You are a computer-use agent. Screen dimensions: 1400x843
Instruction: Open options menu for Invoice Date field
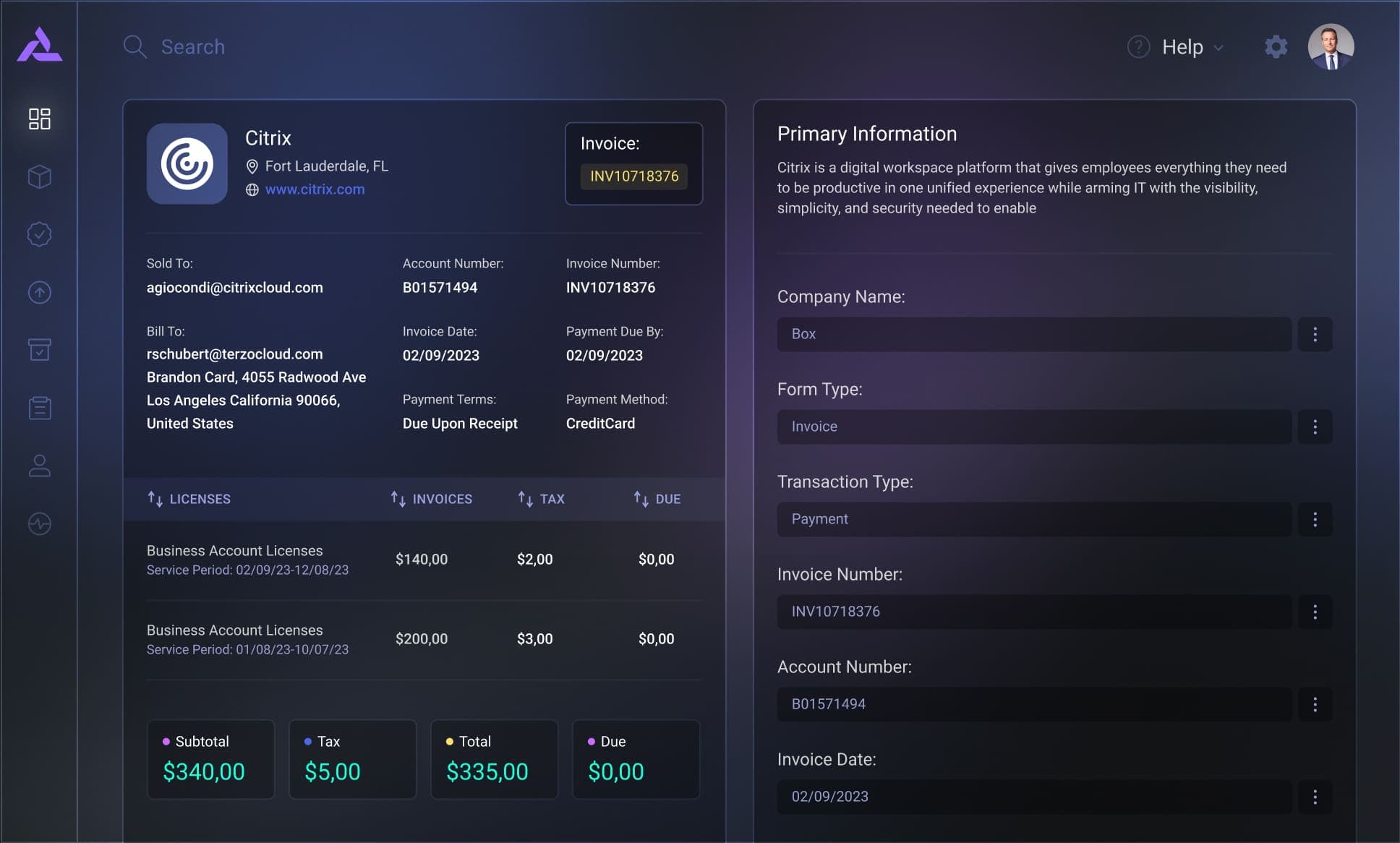point(1315,797)
